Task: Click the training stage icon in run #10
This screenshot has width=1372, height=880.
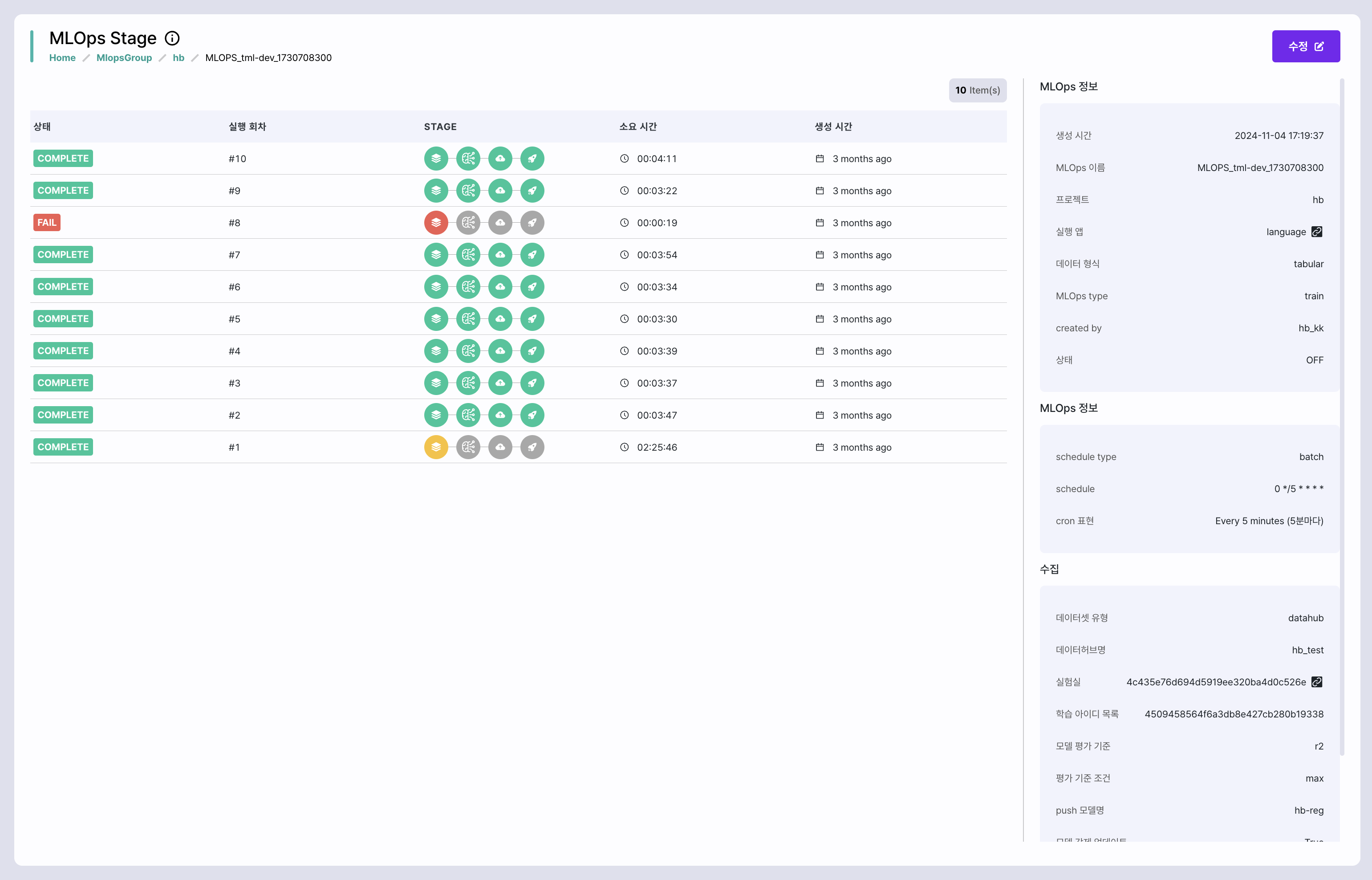Action: coord(468,159)
